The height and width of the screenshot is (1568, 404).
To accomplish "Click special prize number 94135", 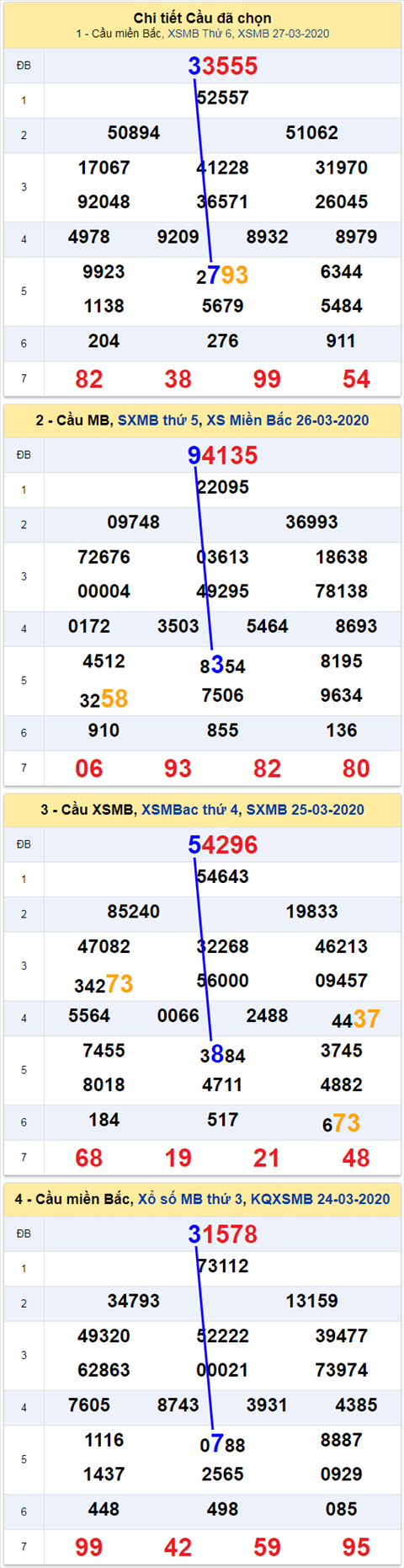I will click(x=222, y=455).
